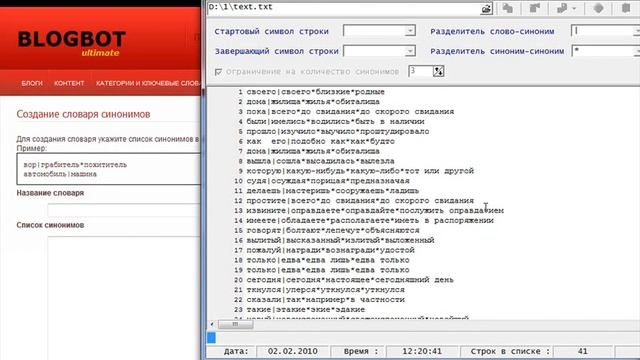Viewport: 640px width, 360px height.
Task: Click the 'Список синонимов' text area in BlogBot
Action: pyautogui.click(x=124, y=298)
